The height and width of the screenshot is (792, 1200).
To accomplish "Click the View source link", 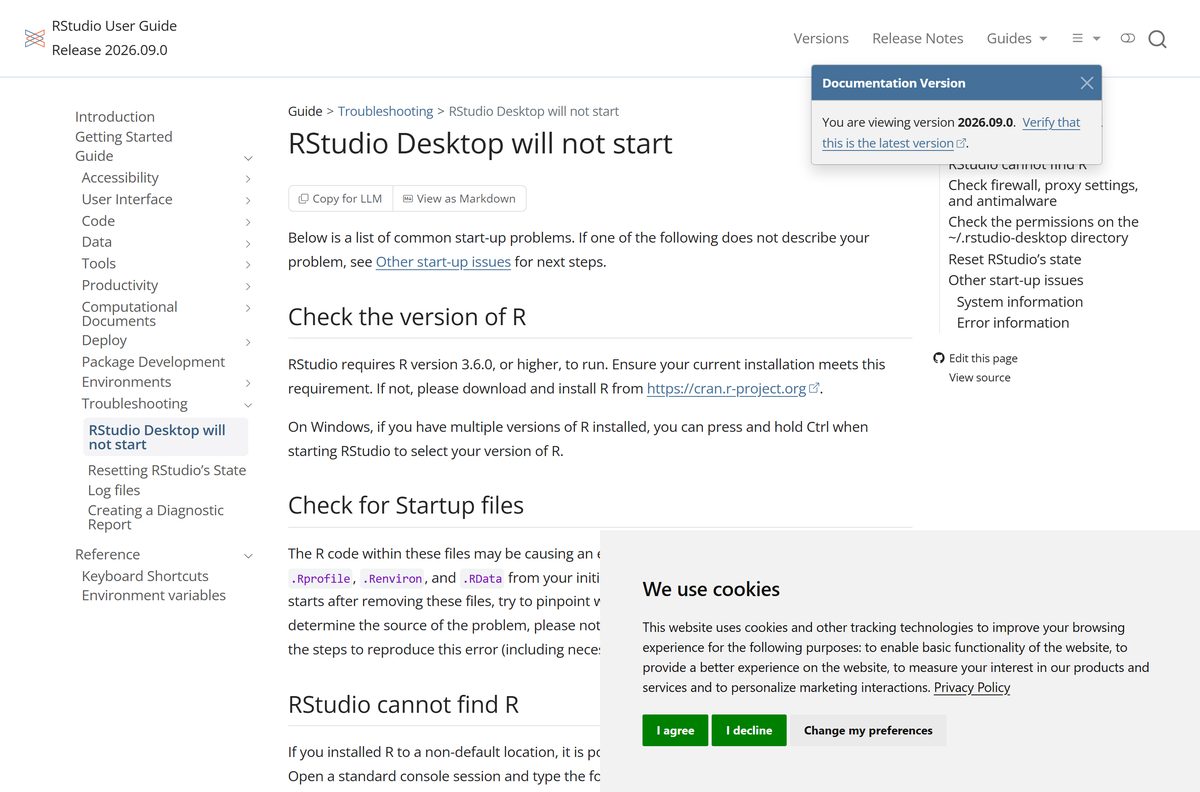I will tap(980, 377).
